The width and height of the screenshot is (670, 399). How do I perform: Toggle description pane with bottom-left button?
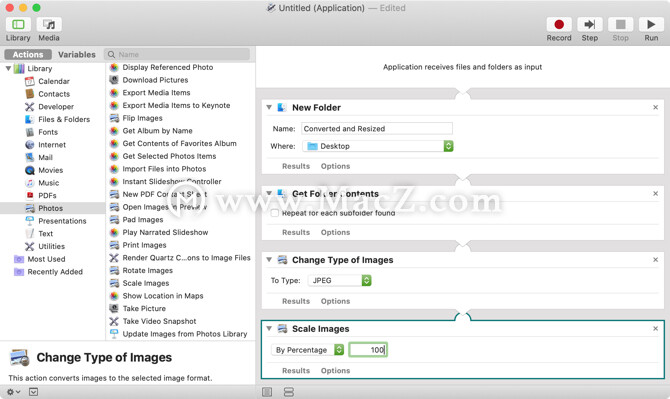(x=33, y=392)
